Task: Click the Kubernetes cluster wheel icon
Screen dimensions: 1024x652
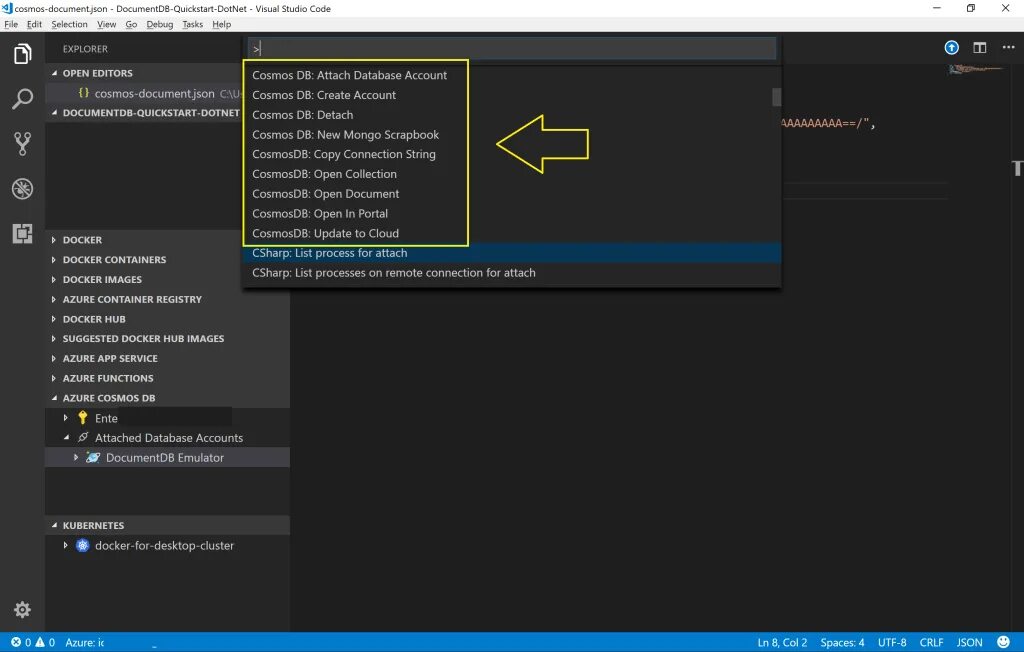Action: [x=82, y=545]
